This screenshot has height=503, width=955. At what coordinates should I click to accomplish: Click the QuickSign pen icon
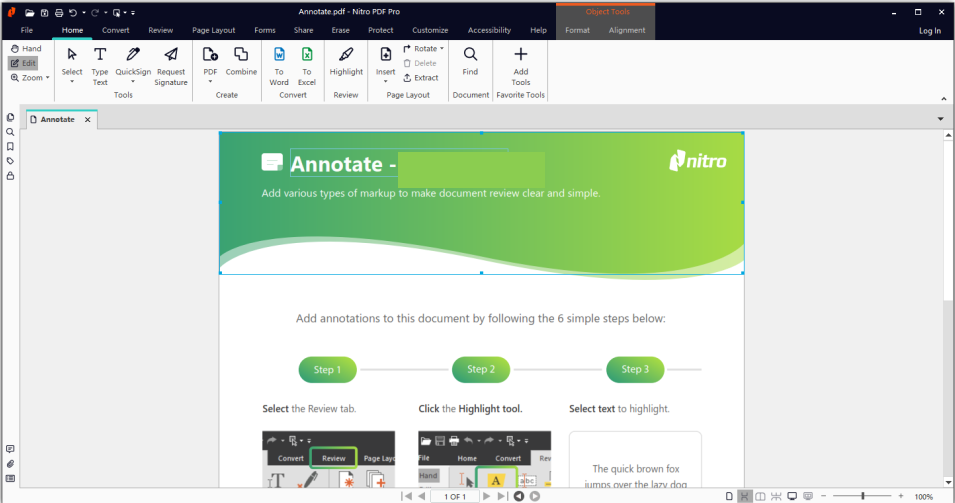[133, 54]
